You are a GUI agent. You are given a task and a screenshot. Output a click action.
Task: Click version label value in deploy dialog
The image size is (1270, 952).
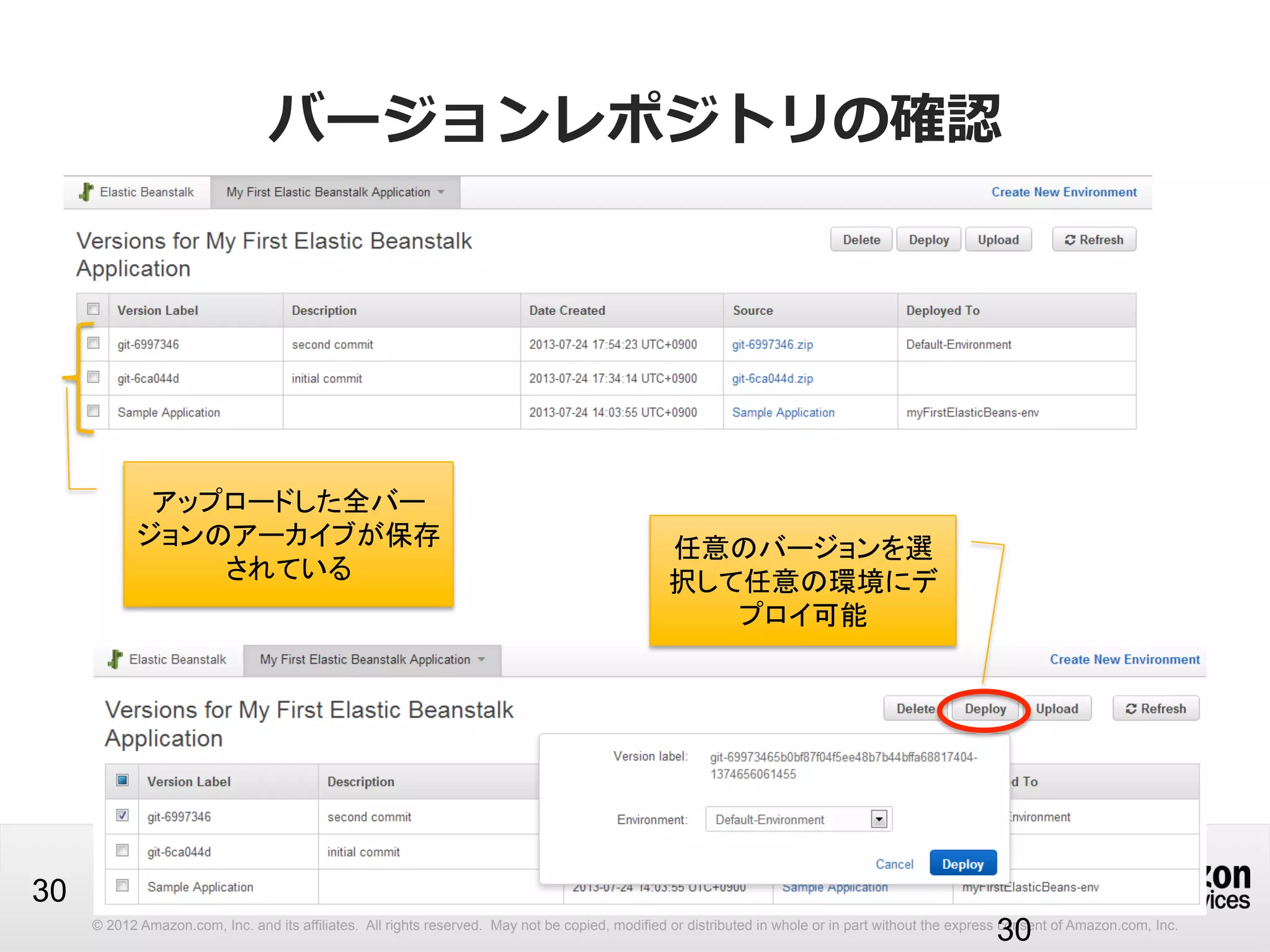point(843,765)
